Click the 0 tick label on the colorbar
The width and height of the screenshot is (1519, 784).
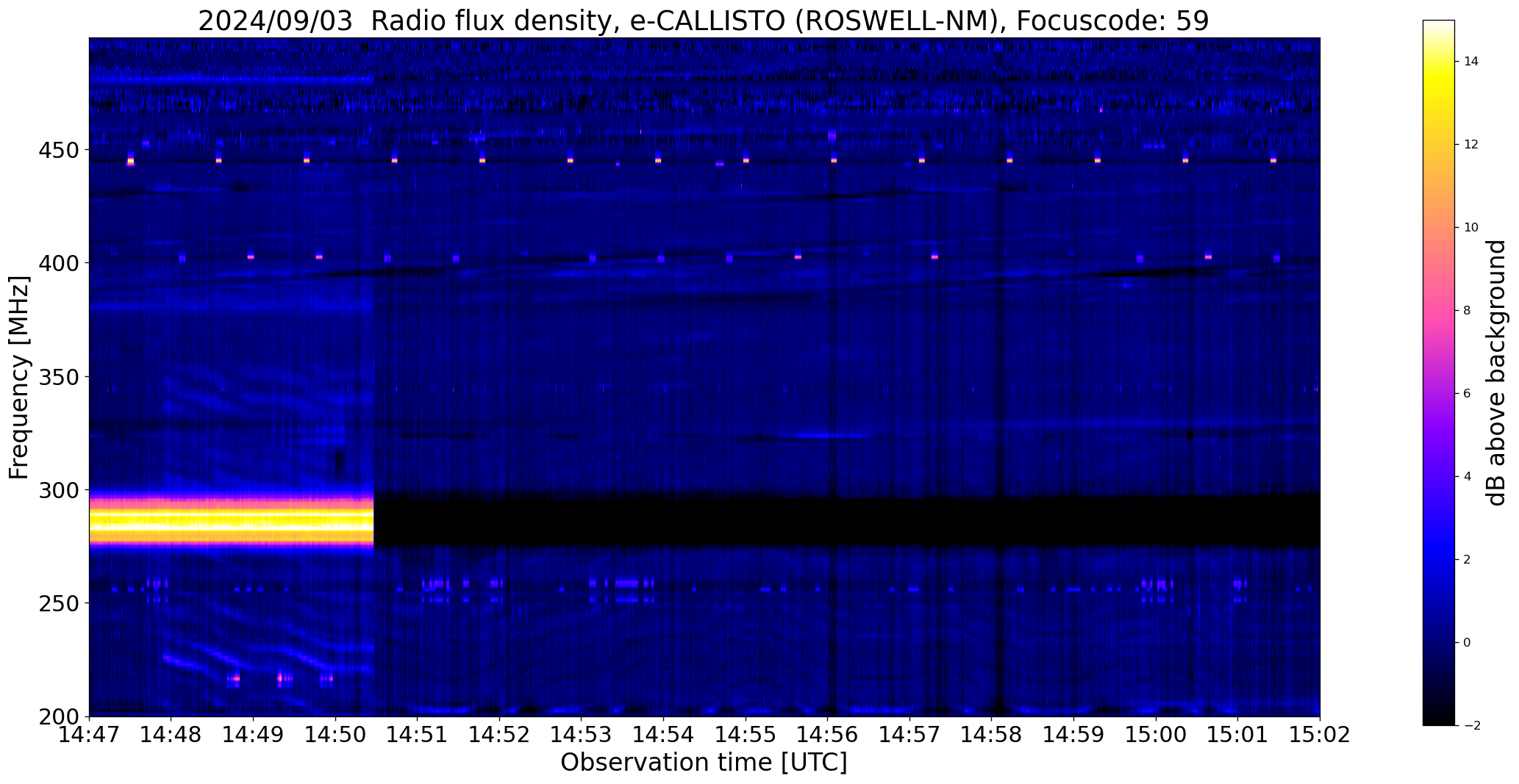pyautogui.click(x=1467, y=643)
